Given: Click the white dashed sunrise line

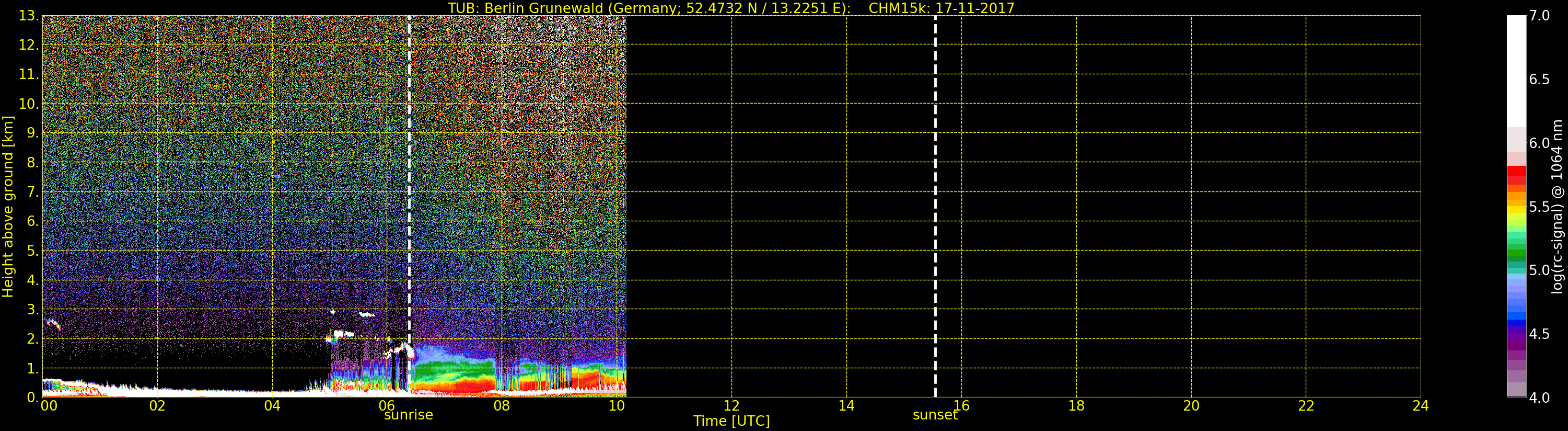Looking at the screenshot, I should (x=409, y=183).
